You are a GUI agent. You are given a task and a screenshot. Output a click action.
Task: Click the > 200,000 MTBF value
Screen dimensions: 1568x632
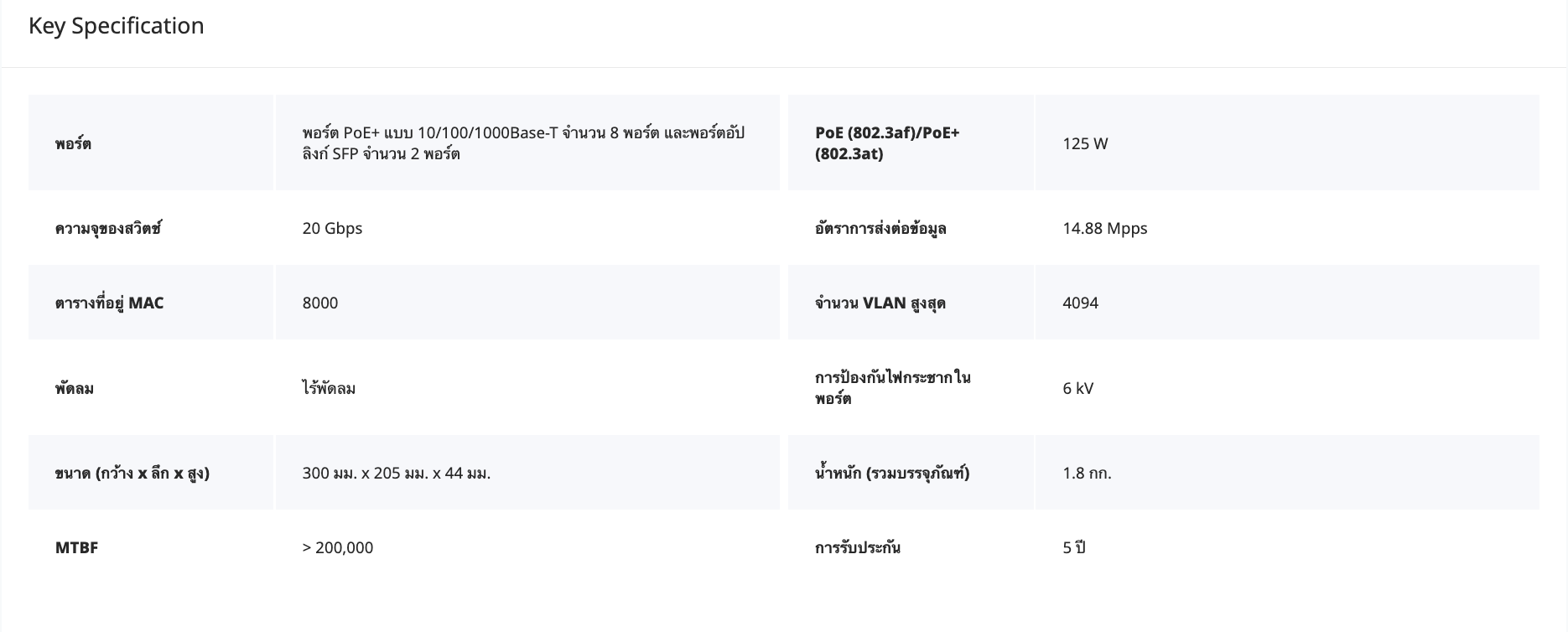[337, 547]
